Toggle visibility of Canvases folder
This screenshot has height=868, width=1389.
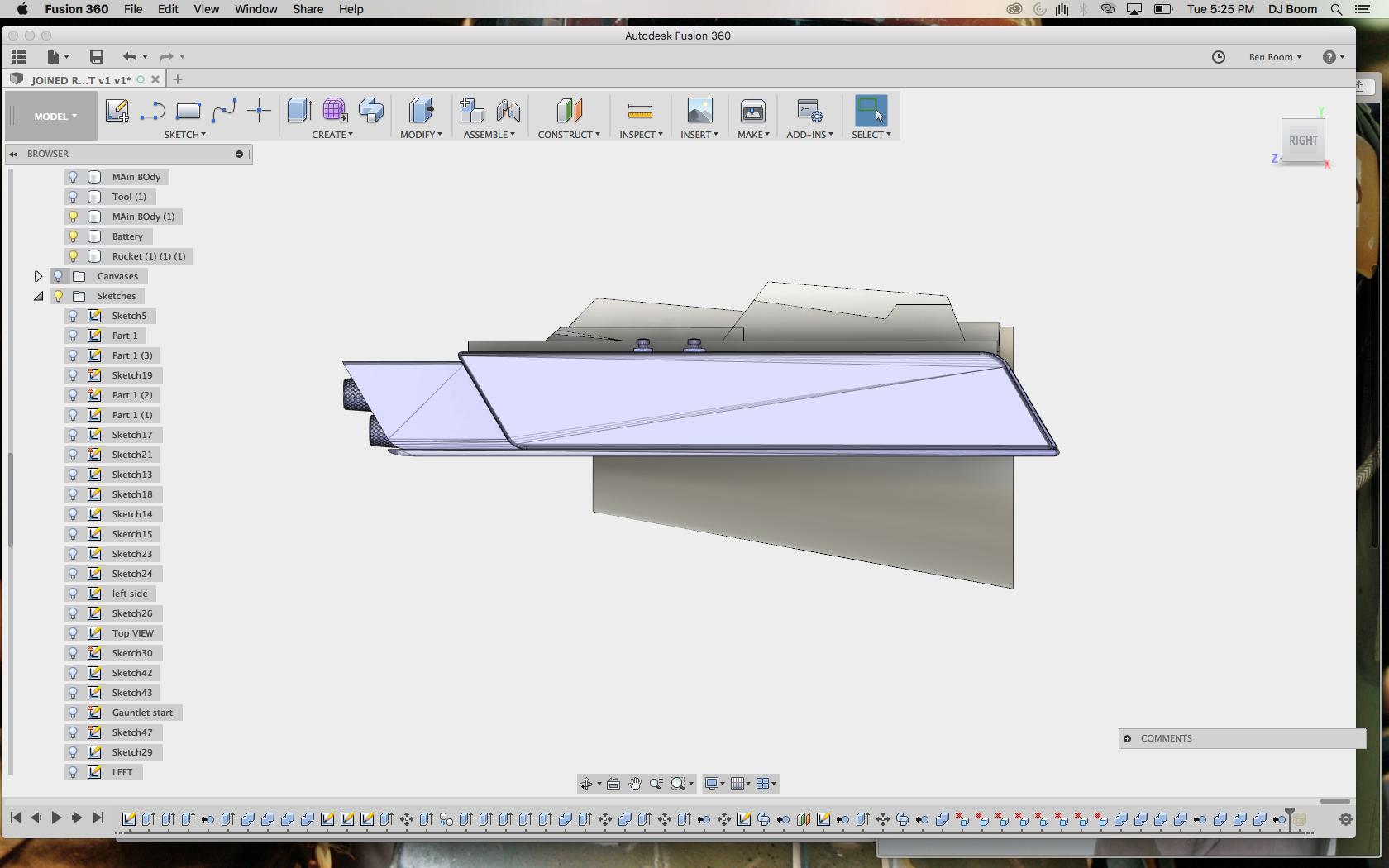58,276
